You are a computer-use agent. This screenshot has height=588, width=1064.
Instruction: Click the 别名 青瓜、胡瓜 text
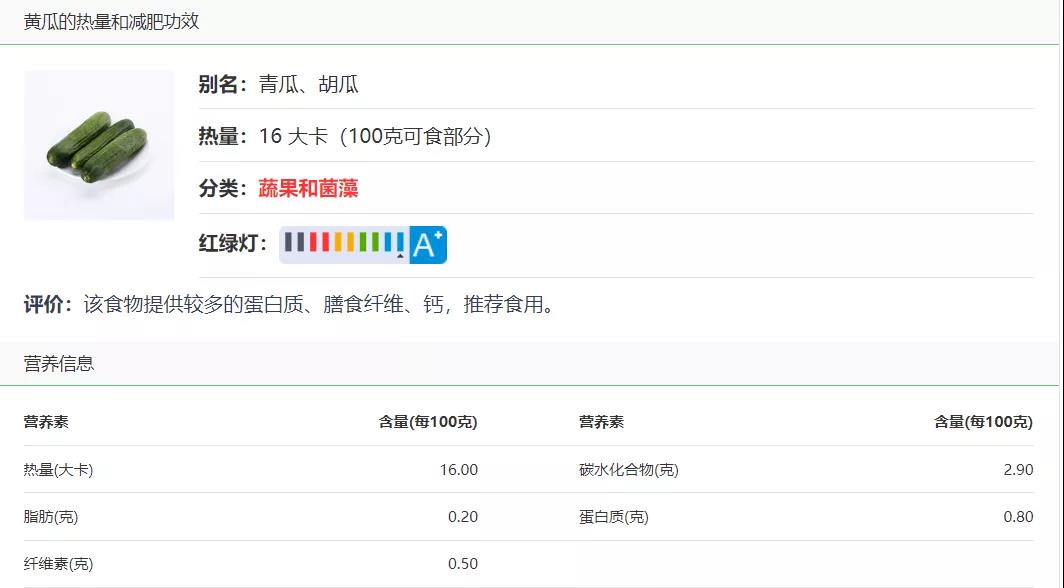(x=279, y=85)
